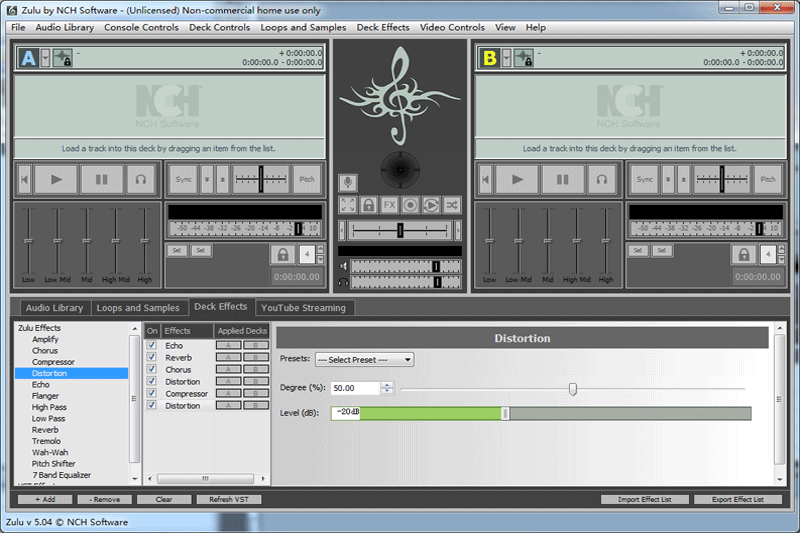Toggle Echo applied to deck B
Image resolution: width=800 pixels, height=533 pixels.
click(x=256, y=345)
